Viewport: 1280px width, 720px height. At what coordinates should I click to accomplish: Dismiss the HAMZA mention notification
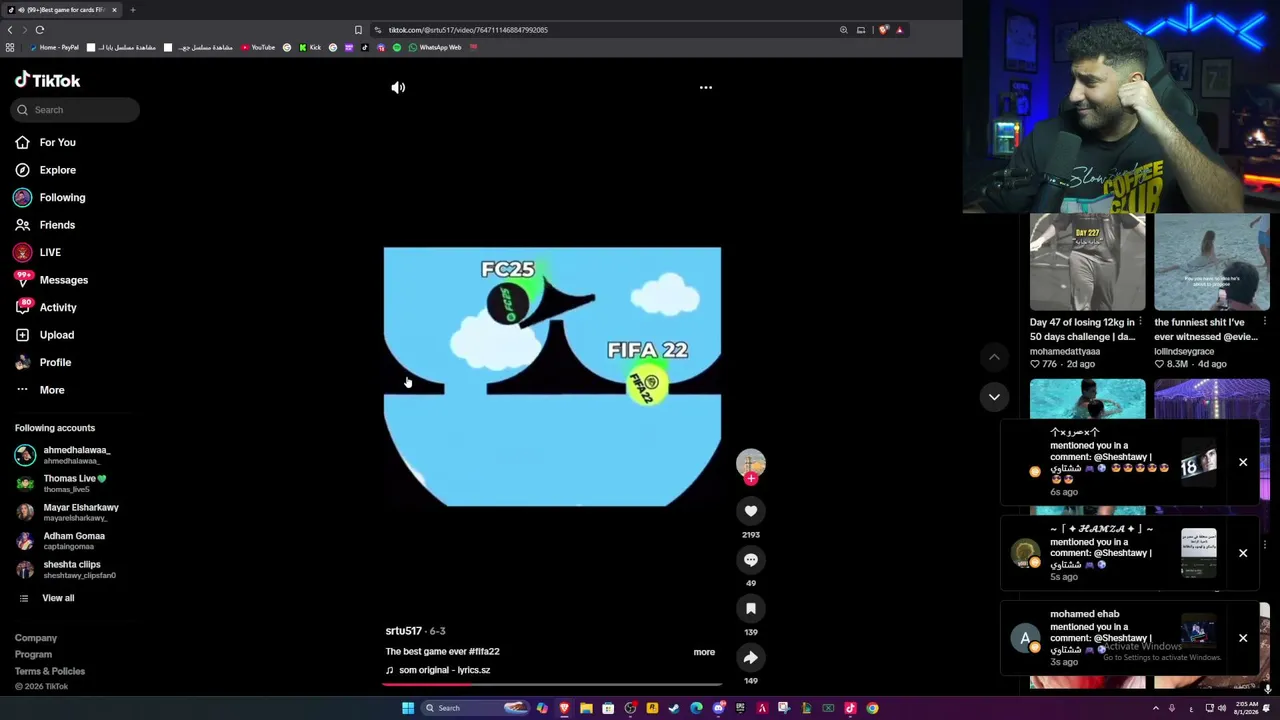pyautogui.click(x=1243, y=553)
